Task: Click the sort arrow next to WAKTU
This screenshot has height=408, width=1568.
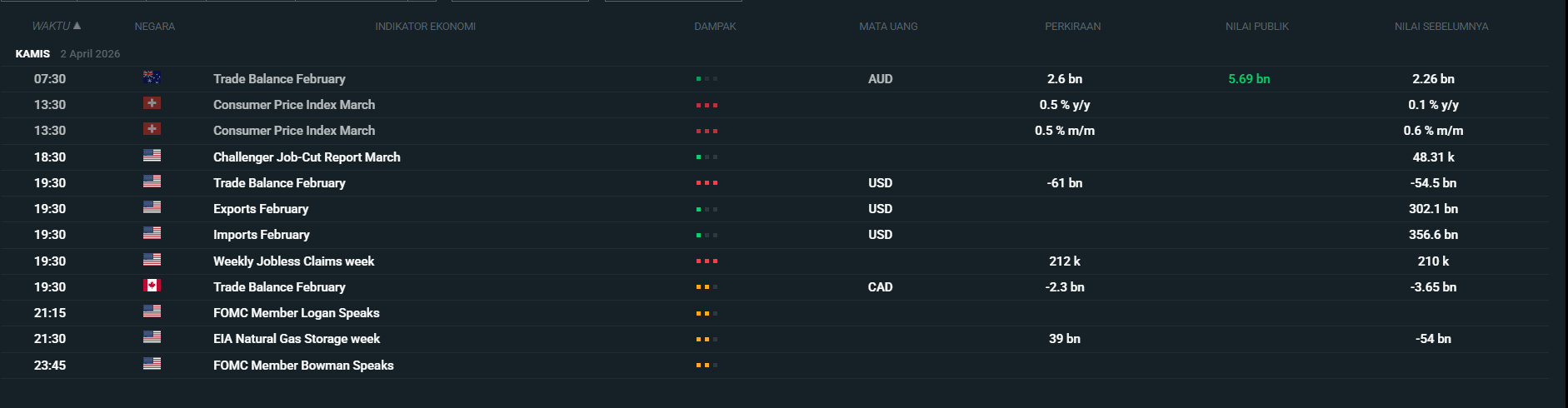Action: click(x=77, y=26)
